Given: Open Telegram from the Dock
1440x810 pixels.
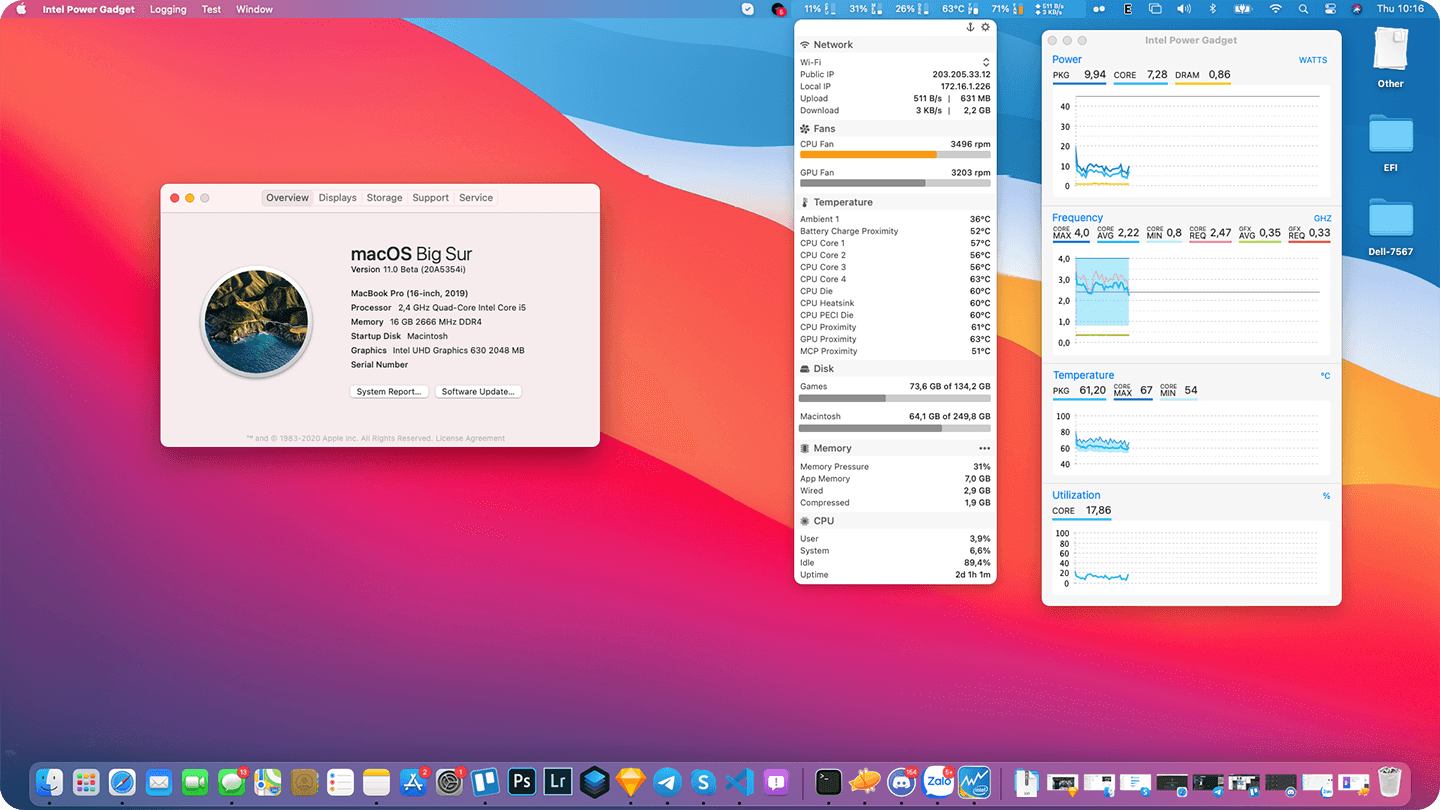Looking at the screenshot, I should click(667, 782).
